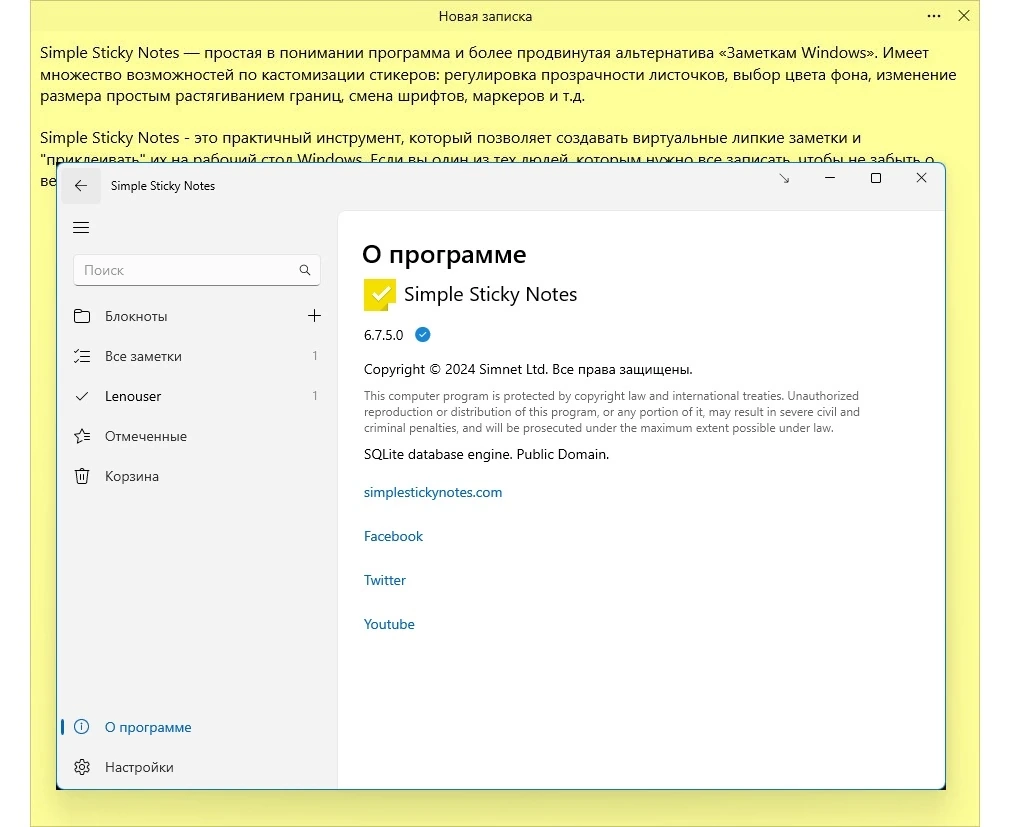The image size is (1010, 827).
Task: Click the Simple Sticky Notes logo
Action: pos(379,294)
